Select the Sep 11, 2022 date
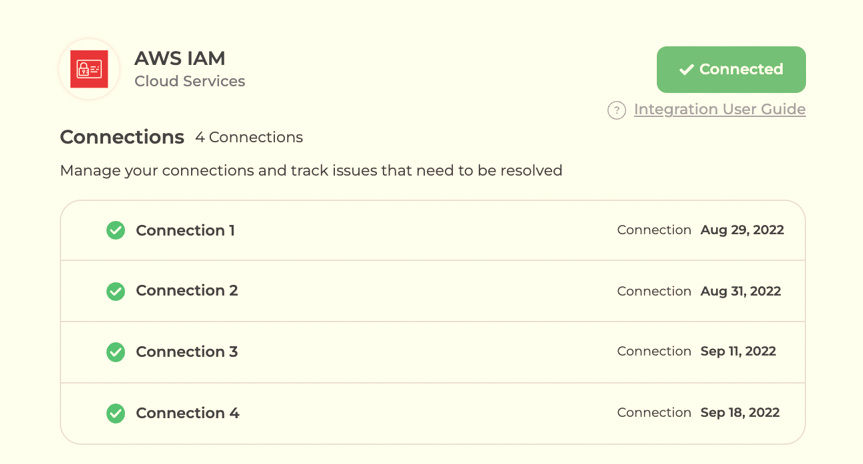This screenshot has height=464, width=863. pyautogui.click(x=738, y=351)
